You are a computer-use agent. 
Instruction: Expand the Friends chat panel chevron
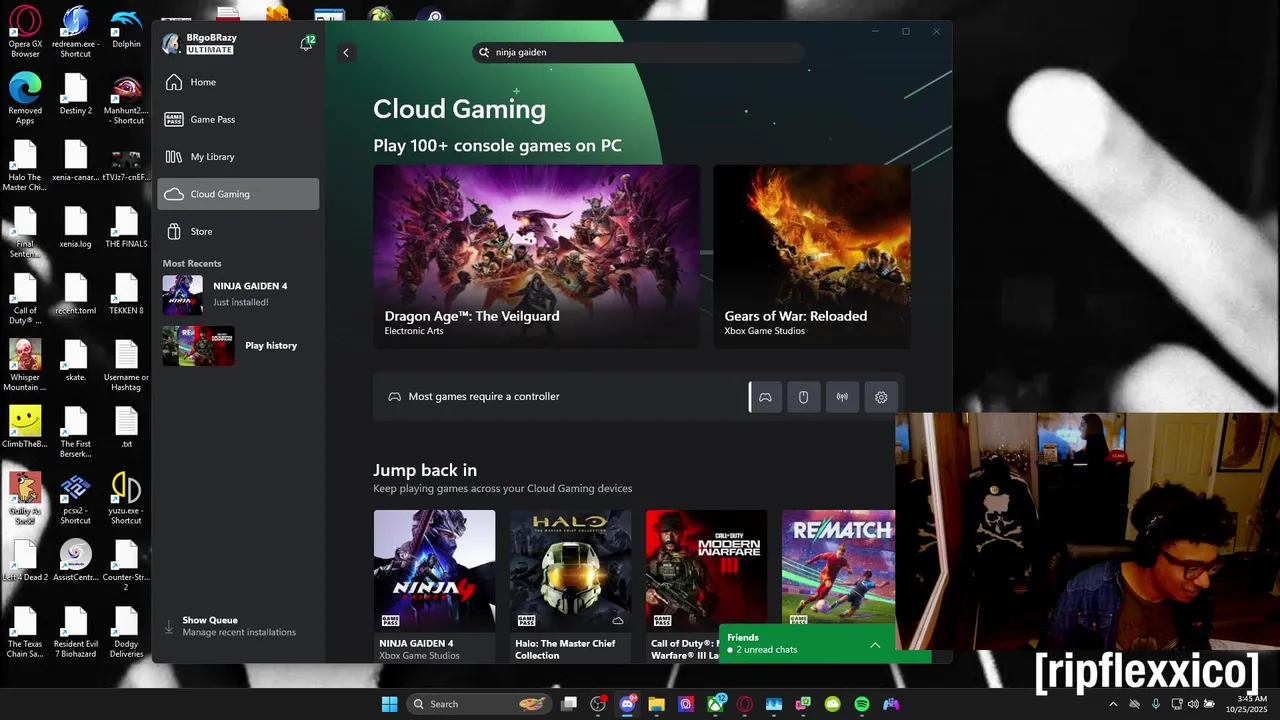pos(875,645)
